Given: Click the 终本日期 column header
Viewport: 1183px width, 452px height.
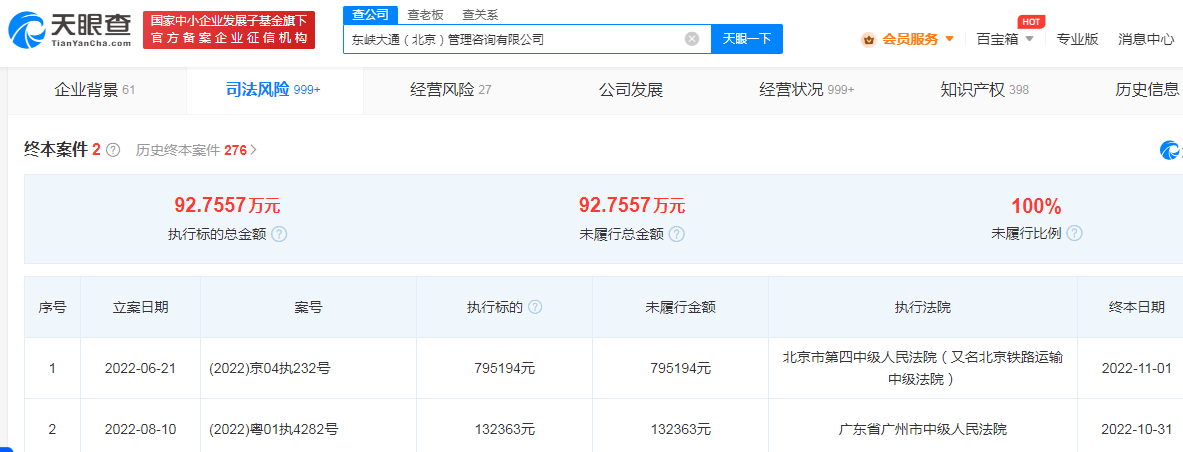Looking at the screenshot, I should (1136, 307).
